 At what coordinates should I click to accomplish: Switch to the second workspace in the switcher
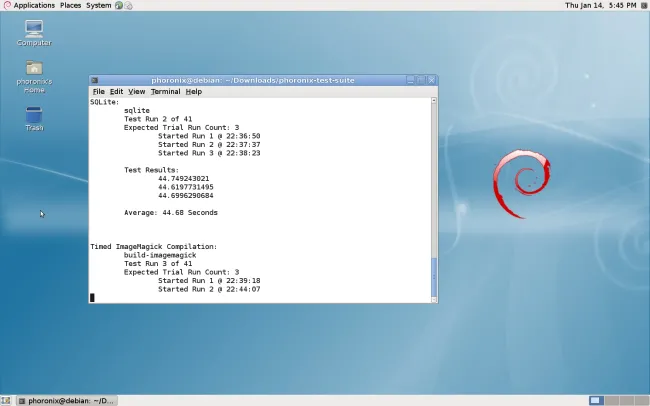tap(610, 400)
